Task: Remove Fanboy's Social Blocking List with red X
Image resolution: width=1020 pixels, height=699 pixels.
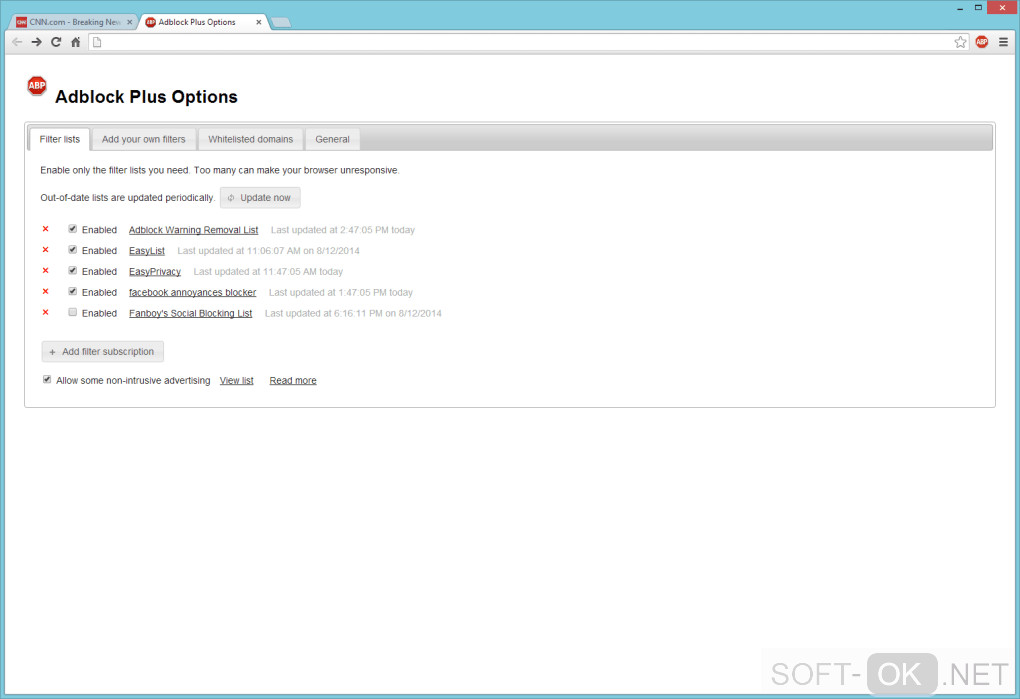Action: tap(46, 312)
